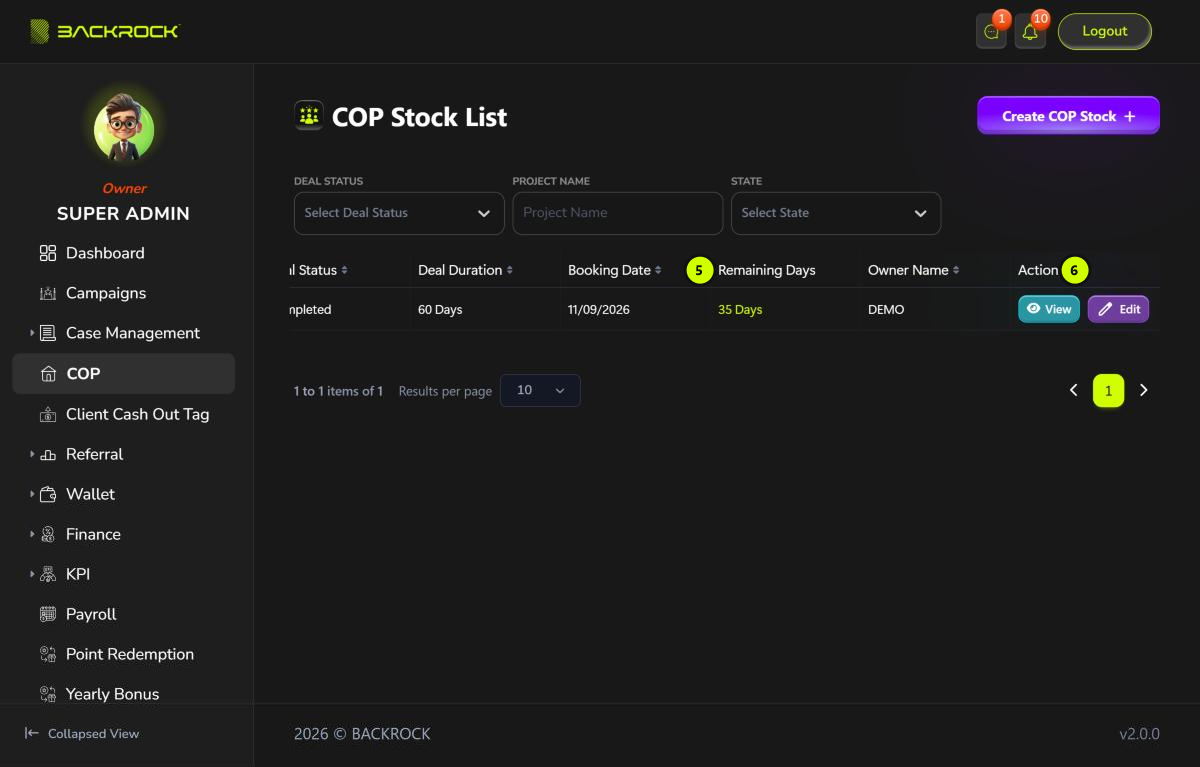Screen dimensions: 1200x767
Task: Click the collapse arrow icon at sidebar bottom
Action: 32,733
